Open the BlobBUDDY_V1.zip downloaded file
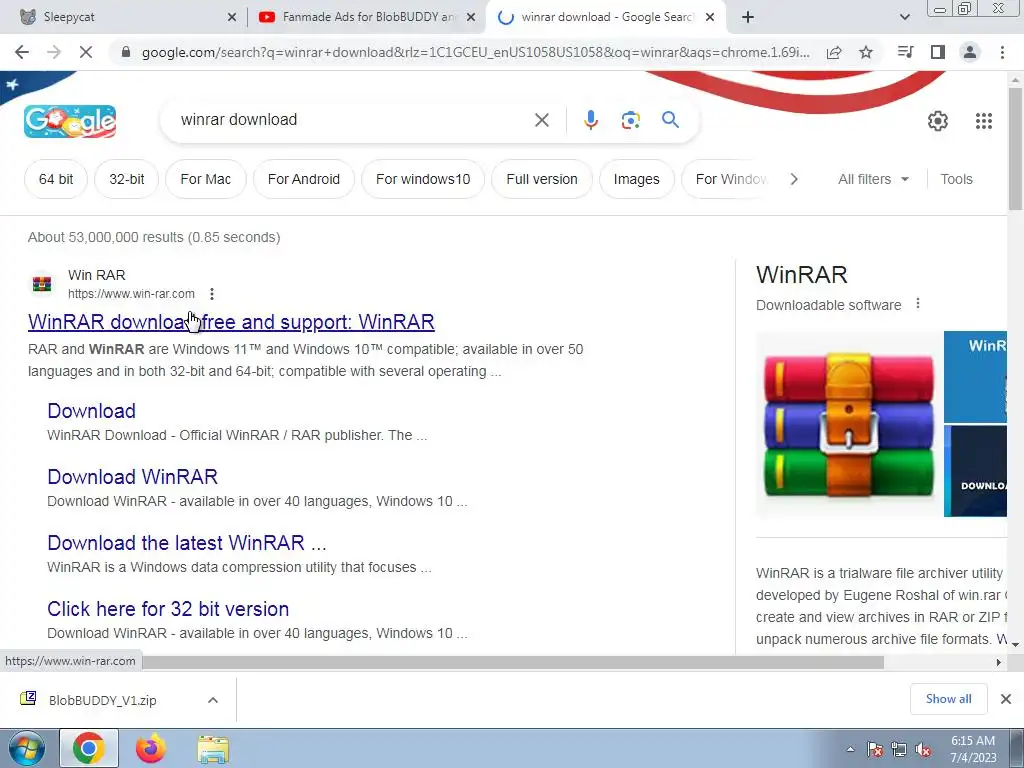 point(102,700)
